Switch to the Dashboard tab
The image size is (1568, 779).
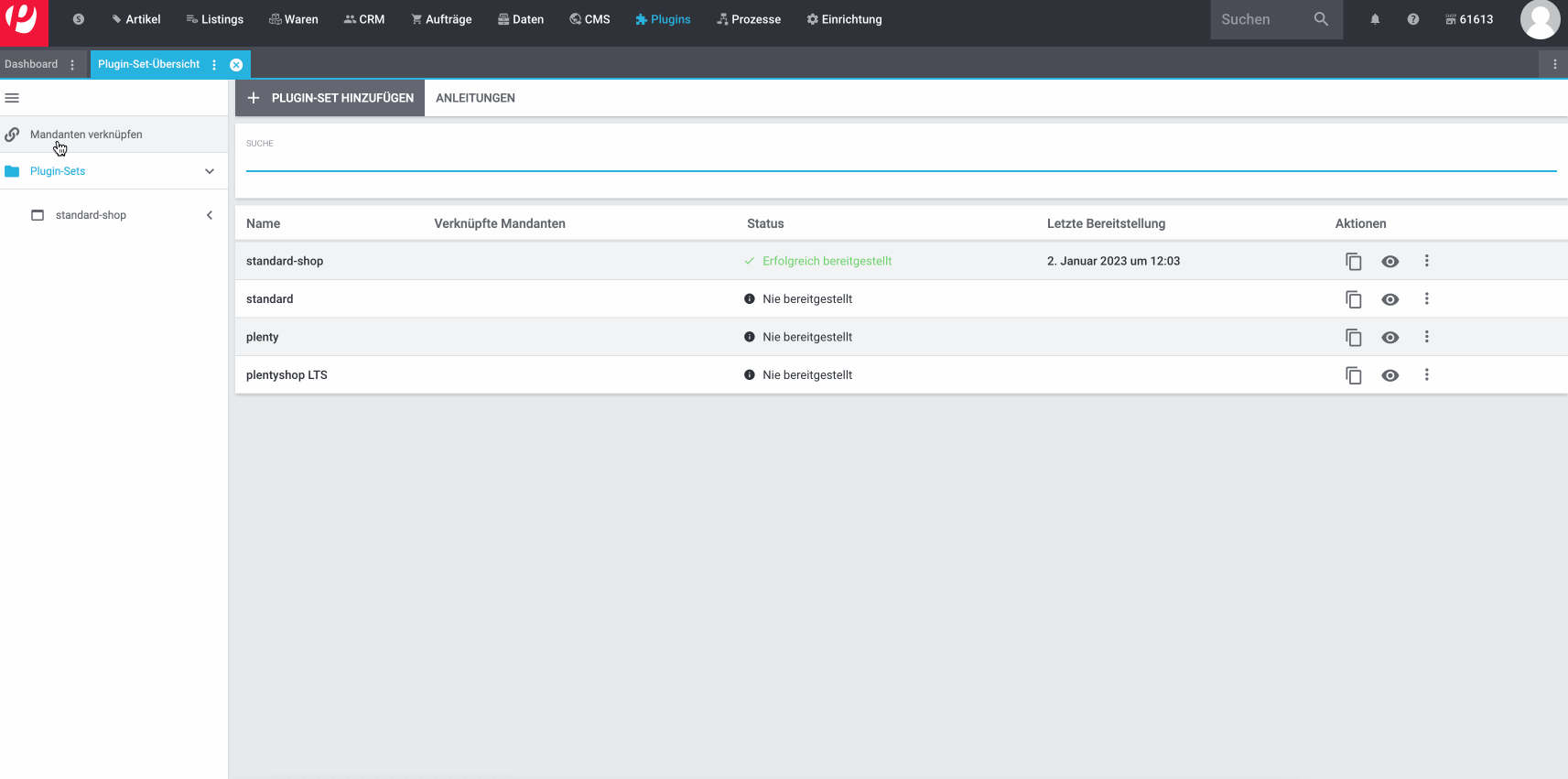[x=31, y=64]
